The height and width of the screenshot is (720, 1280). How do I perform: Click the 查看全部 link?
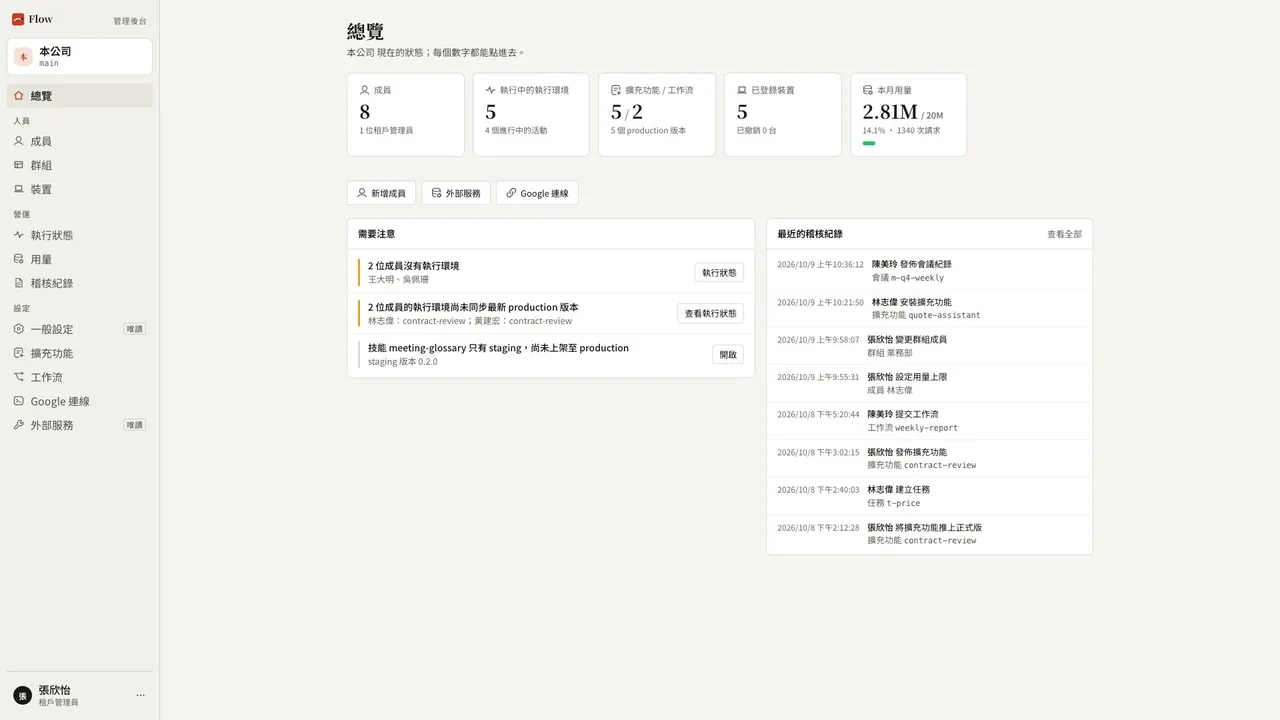[1064, 234]
